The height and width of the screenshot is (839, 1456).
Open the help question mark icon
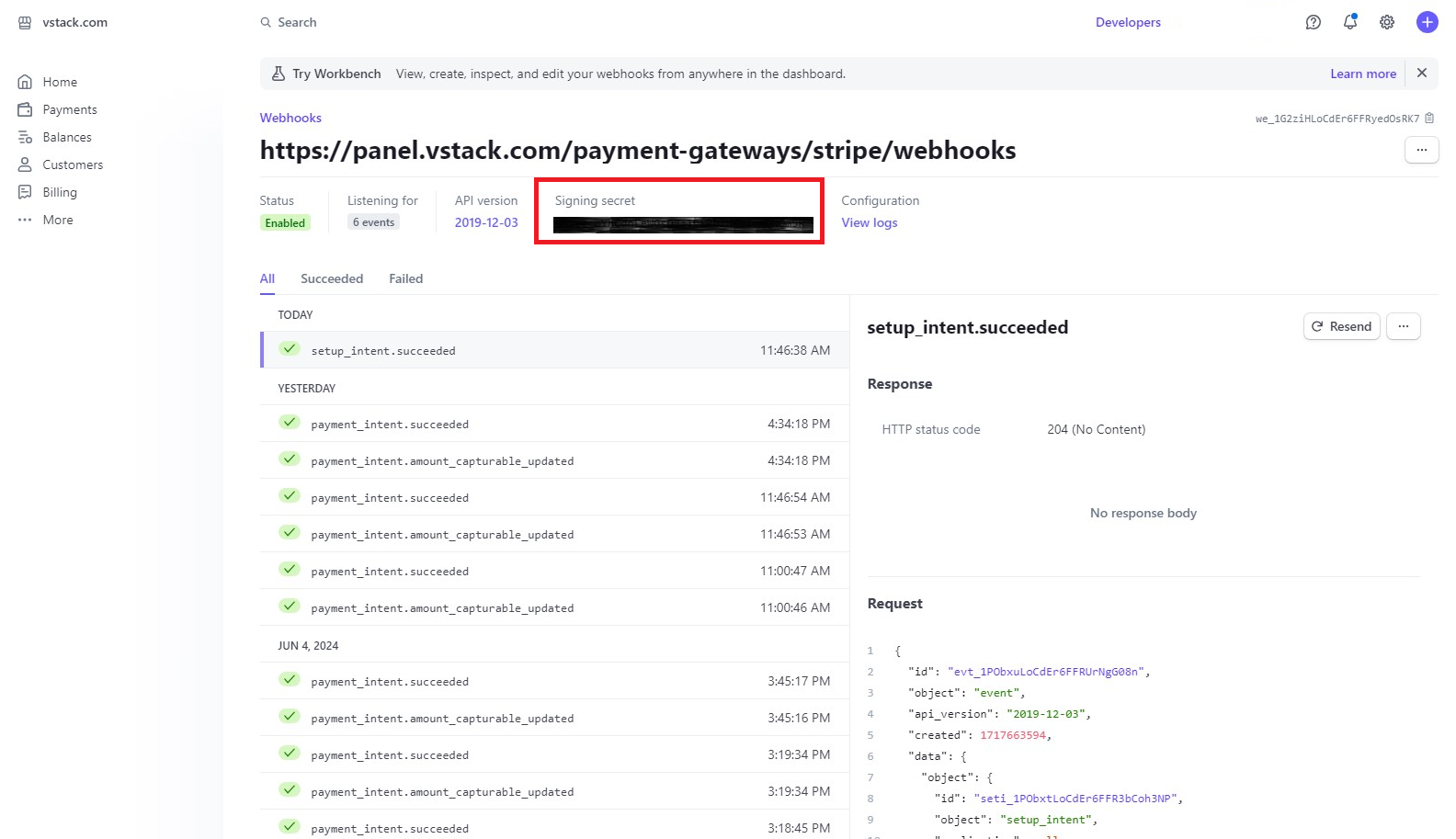[x=1313, y=22]
